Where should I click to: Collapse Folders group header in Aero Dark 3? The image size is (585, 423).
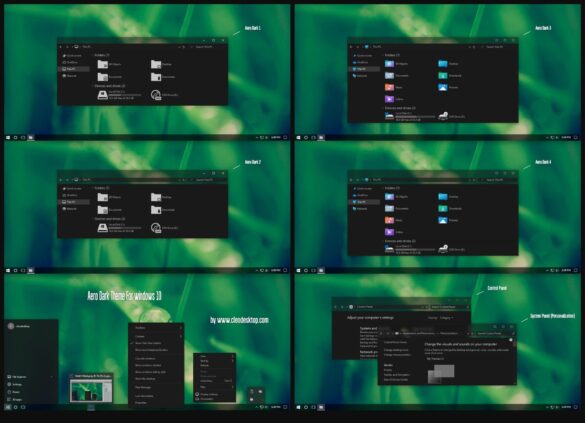(391, 55)
